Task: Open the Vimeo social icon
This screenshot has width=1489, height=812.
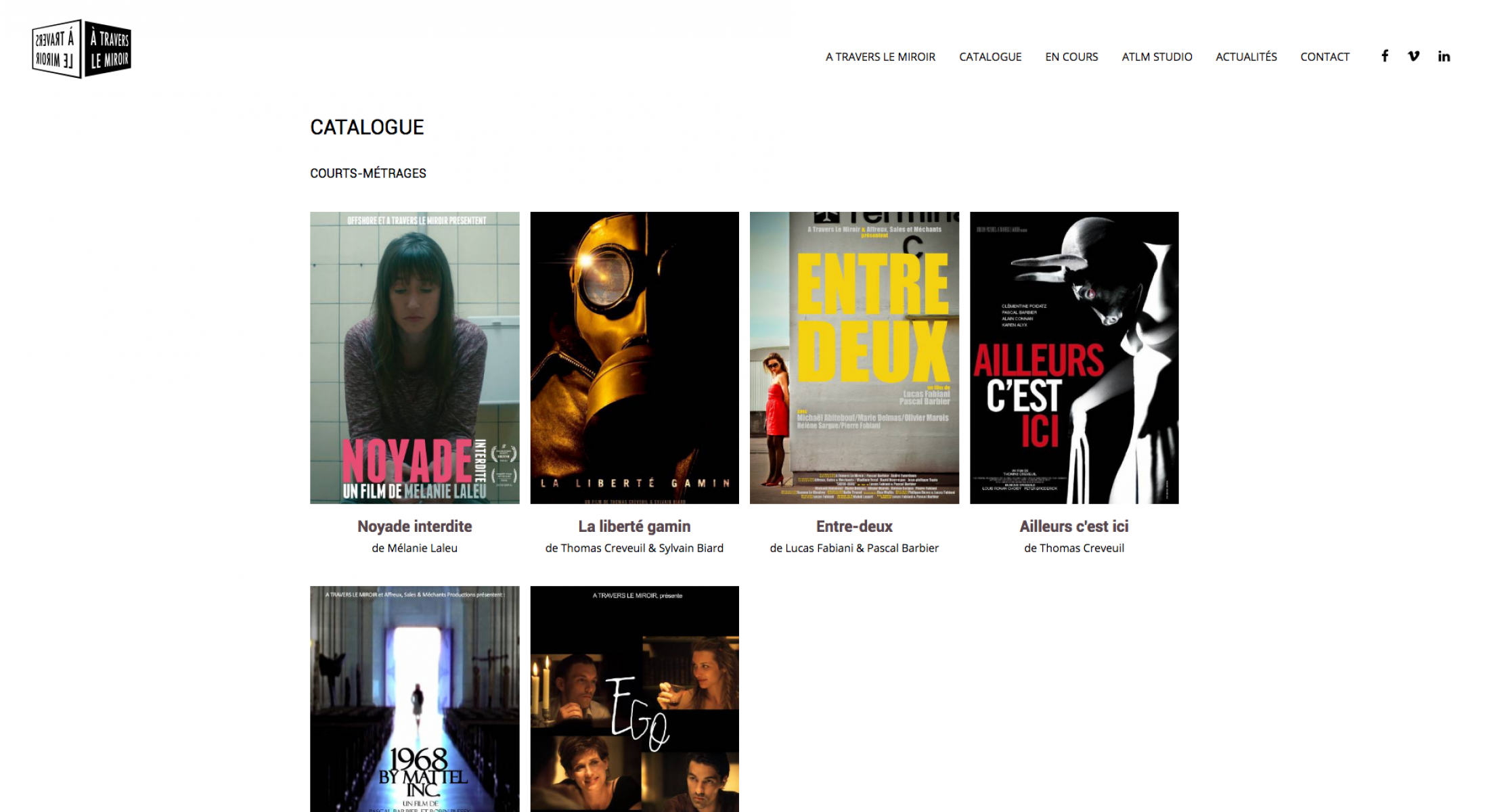Action: point(1414,56)
